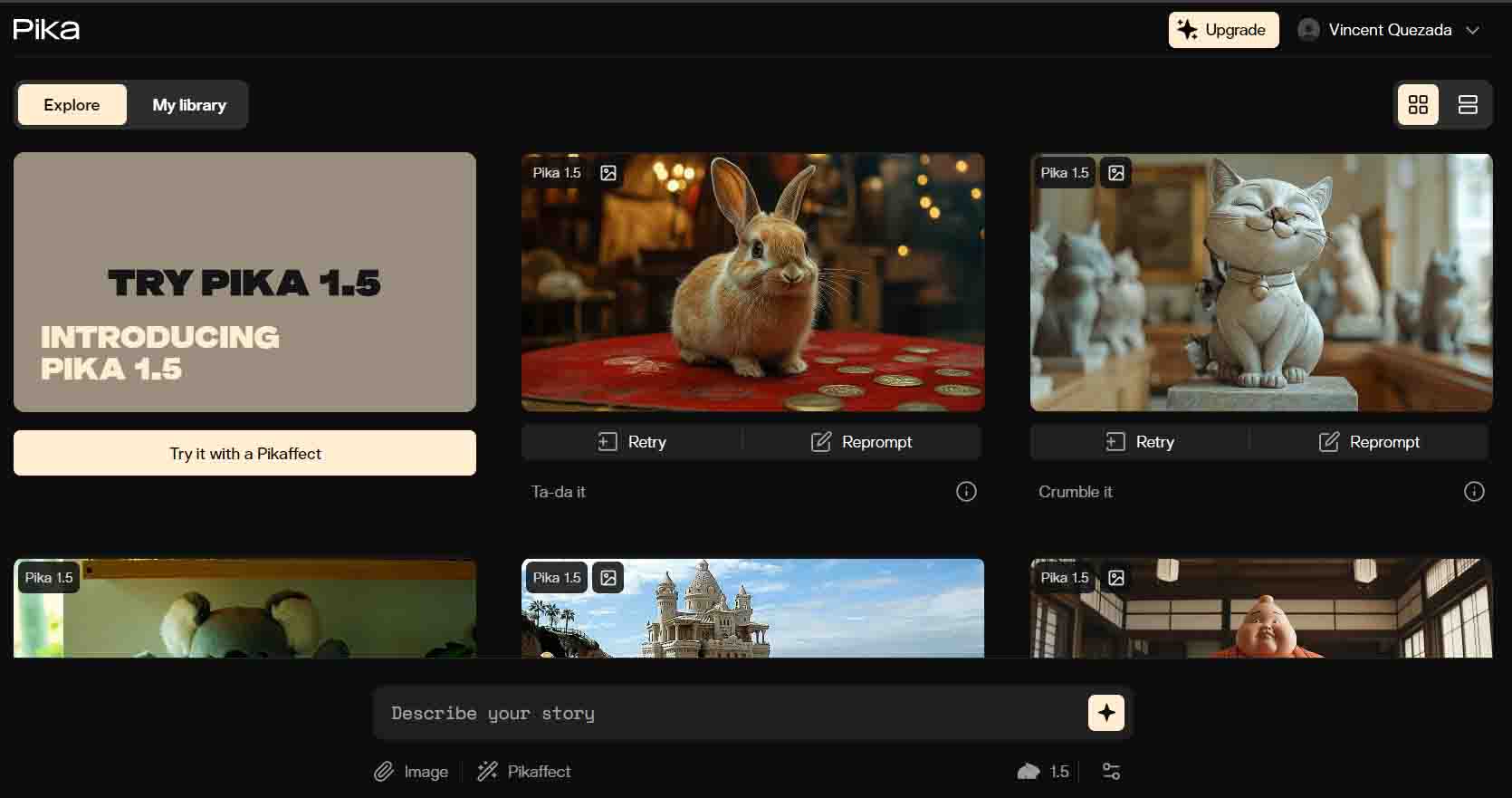Click image icon on rabbit video
Screen dimensions: 1512x798
(608, 173)
